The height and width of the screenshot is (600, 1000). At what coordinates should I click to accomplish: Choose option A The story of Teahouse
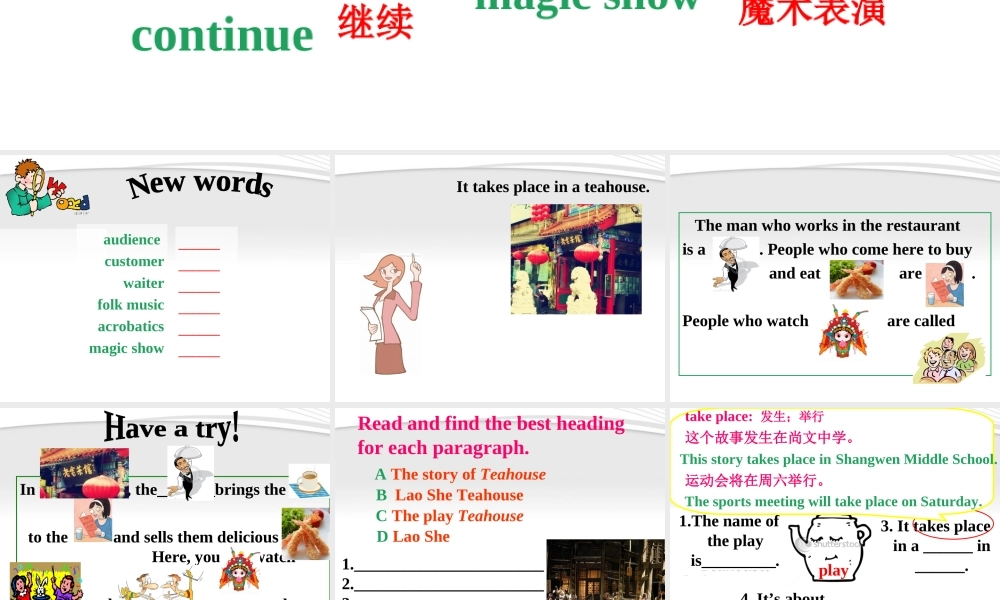coord(460,474)
